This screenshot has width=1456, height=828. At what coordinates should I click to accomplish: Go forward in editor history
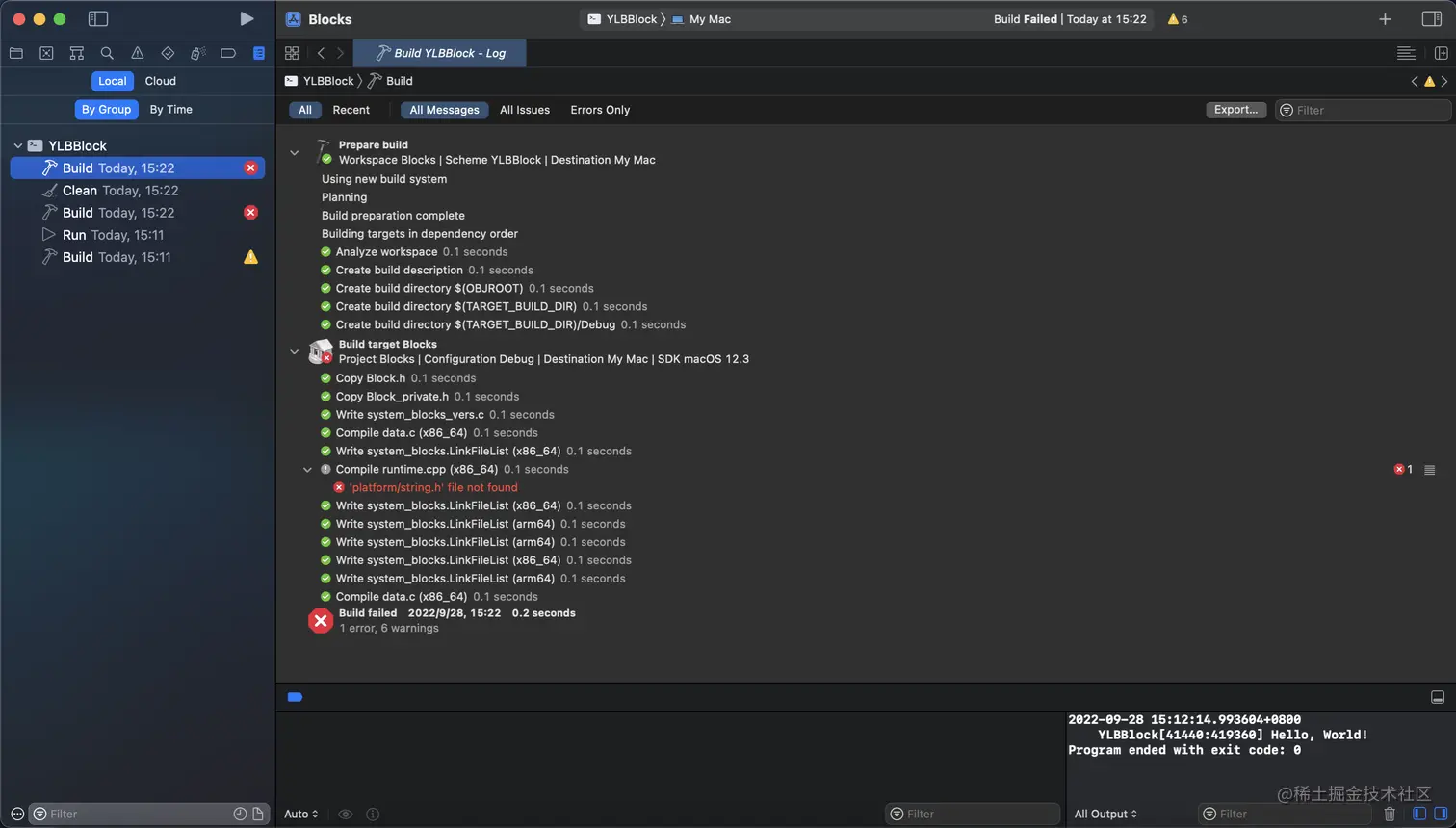[340, 53]
